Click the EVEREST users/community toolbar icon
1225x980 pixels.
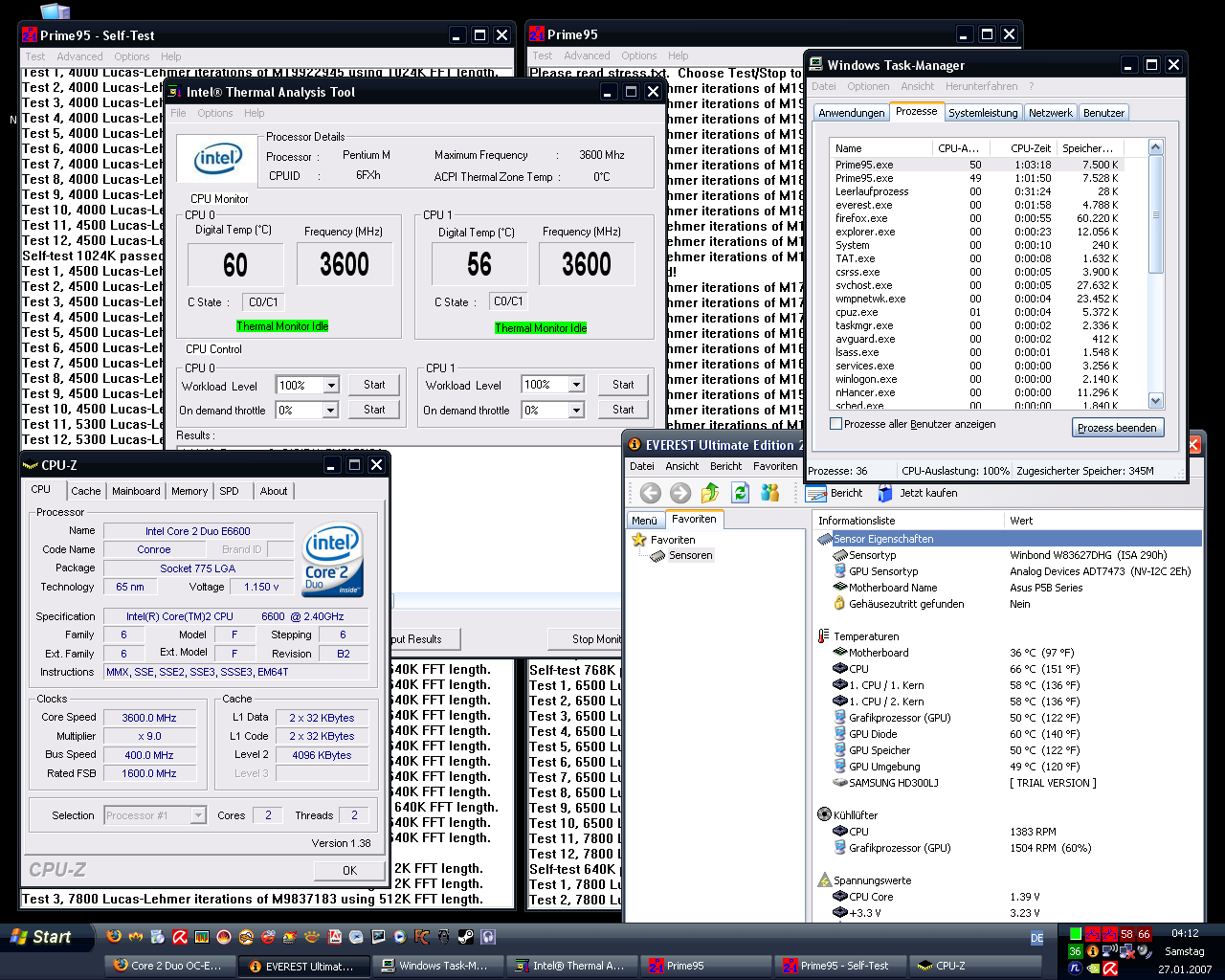point(769,493)
